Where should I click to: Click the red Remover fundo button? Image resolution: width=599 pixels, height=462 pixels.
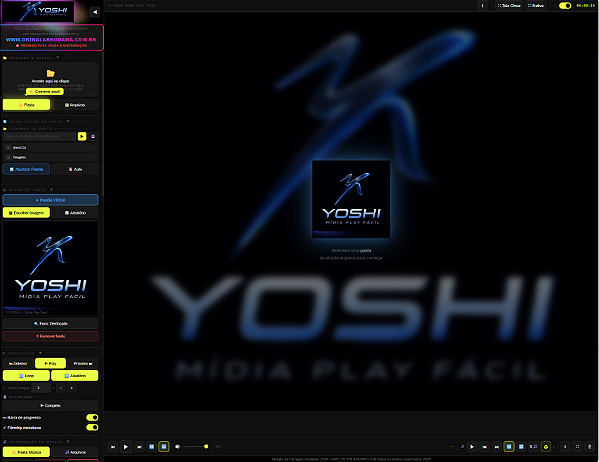50,336
